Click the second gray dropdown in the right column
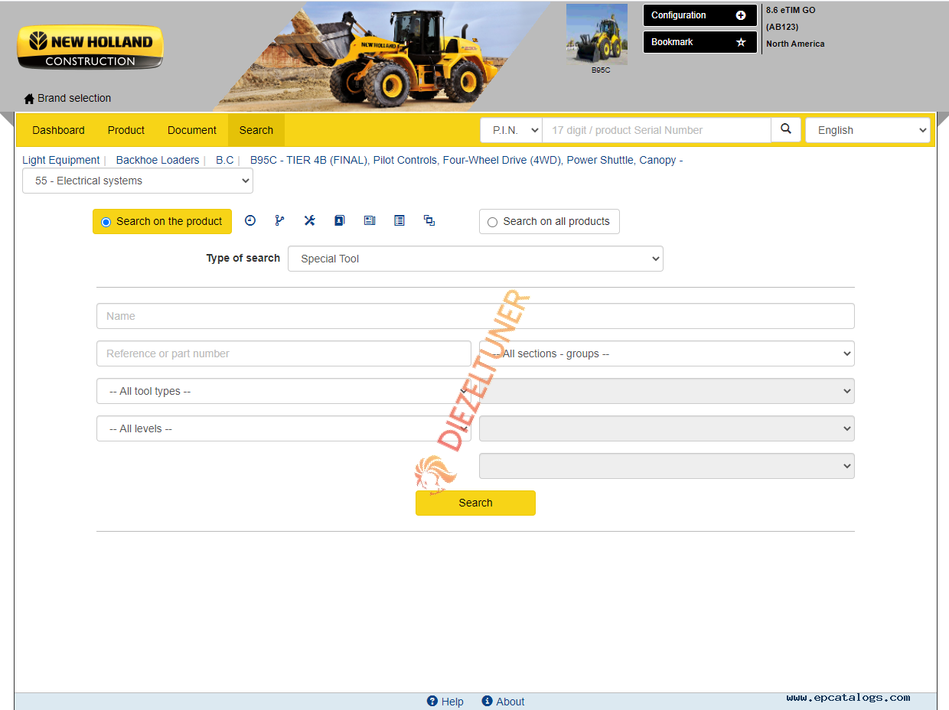This screenshot has width=949, height=710. (x=667, y=429)
